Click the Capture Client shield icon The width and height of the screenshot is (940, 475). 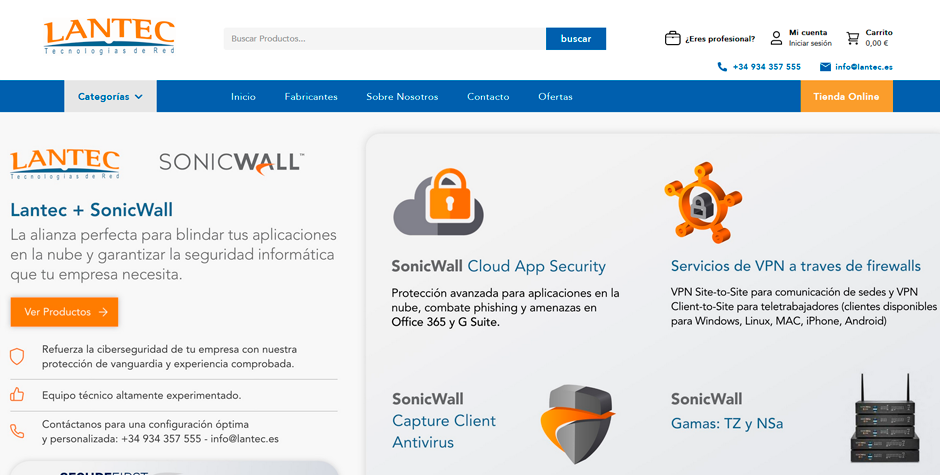577,423
